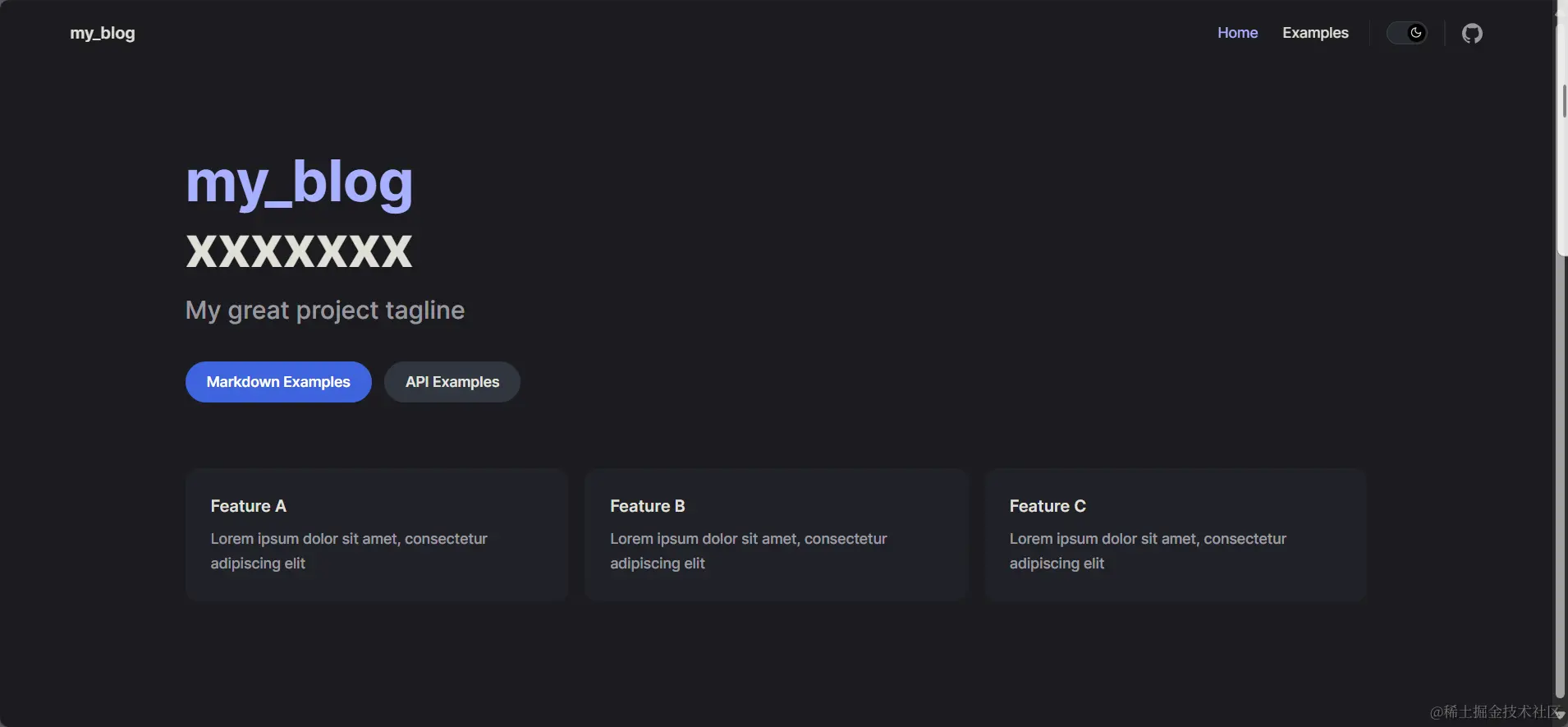Click the Feature A description text
1568x727 pixels.
pyautogui.click(x=348, y=550)
